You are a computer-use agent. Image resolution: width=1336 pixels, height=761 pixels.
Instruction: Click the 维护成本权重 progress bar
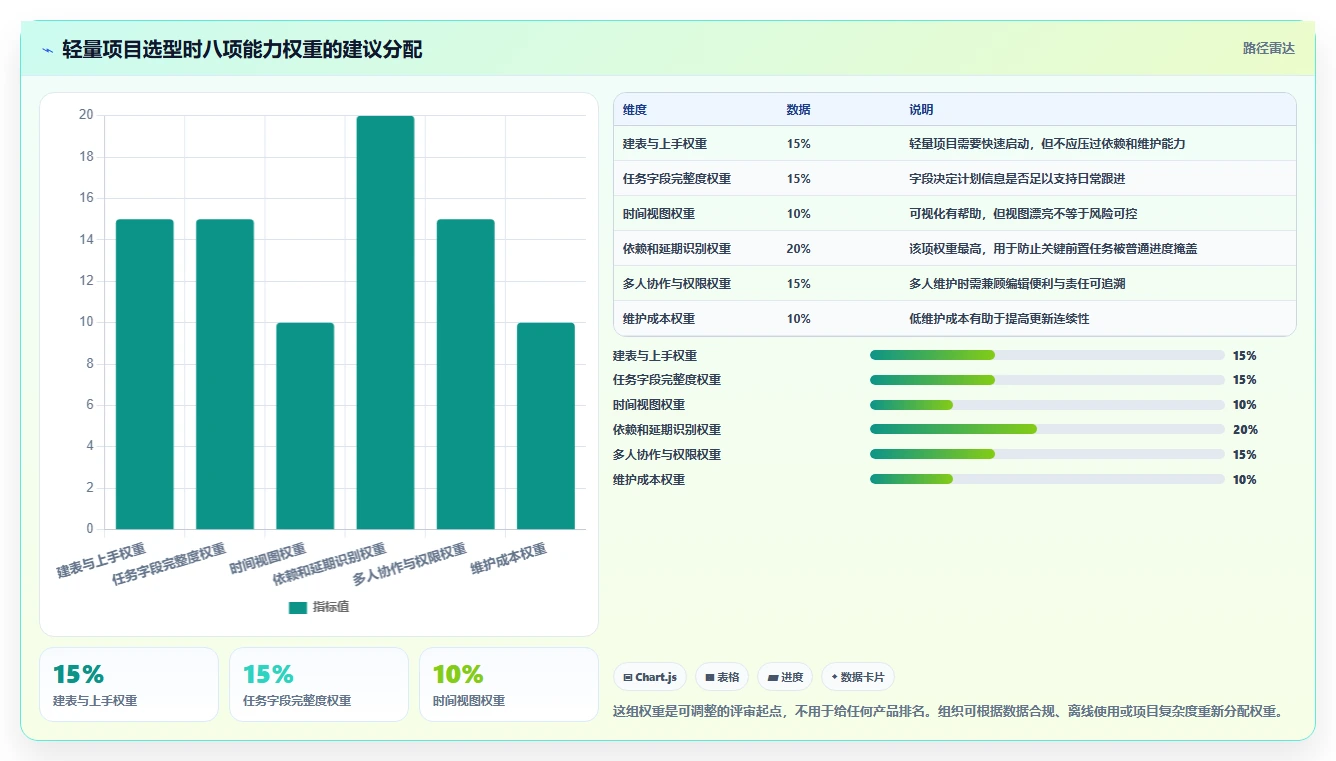click(x=1047, y=479)
